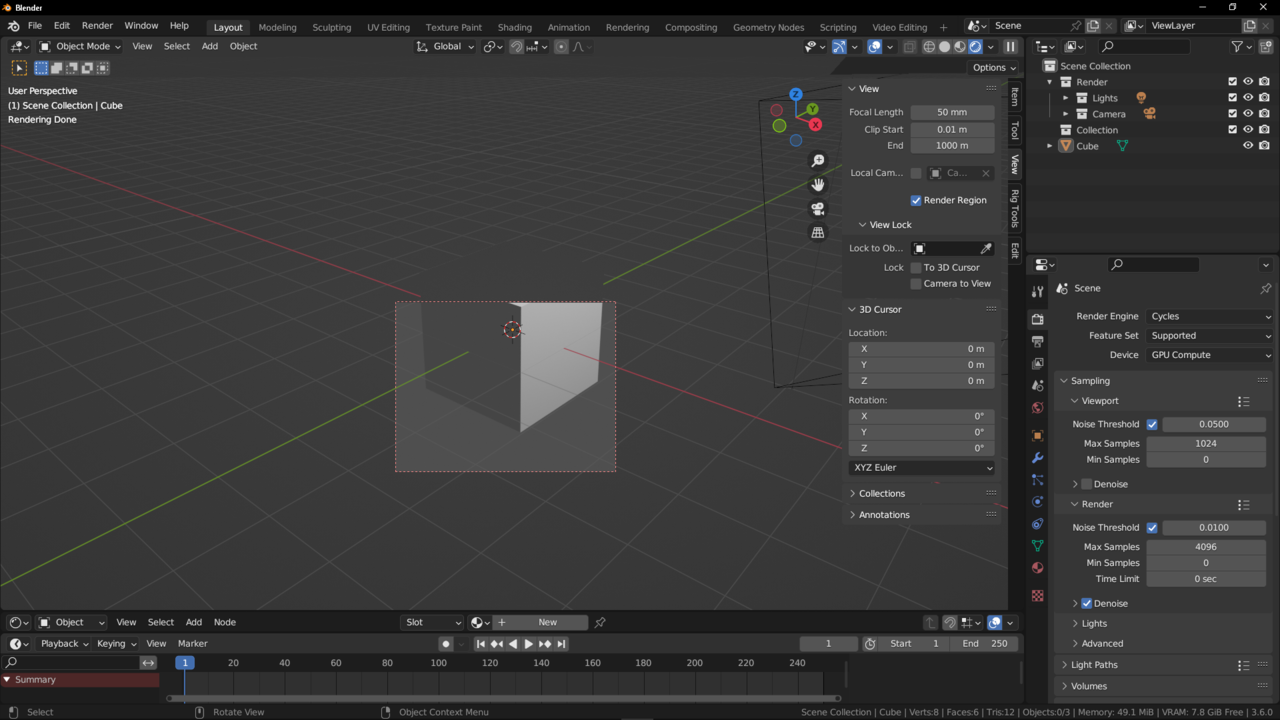
Task: Switch to the Shading workspace tab
Action: pyautogui.click(x=514, y=27)
